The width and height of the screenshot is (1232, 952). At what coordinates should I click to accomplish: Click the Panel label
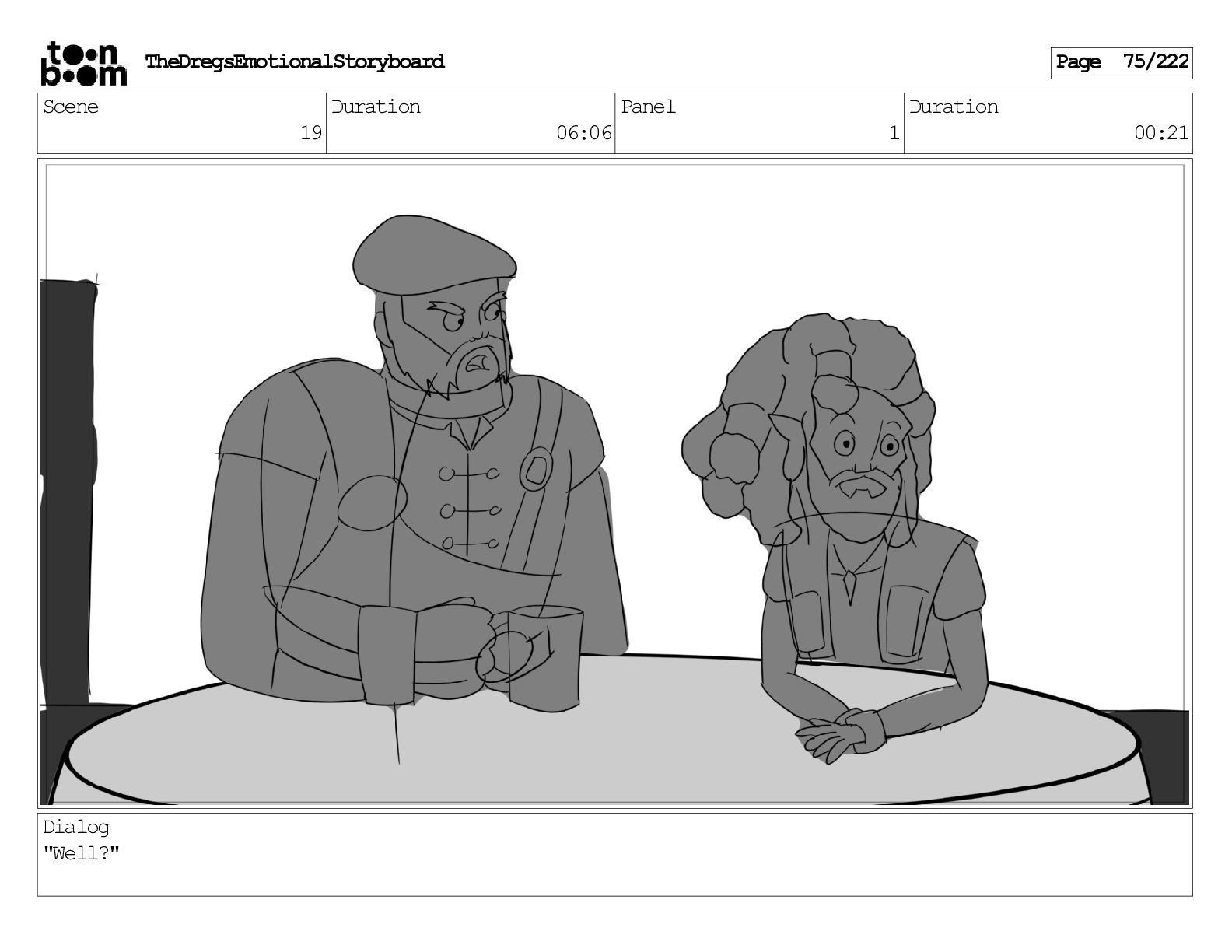pyautogui.click(x=648, y=107)
